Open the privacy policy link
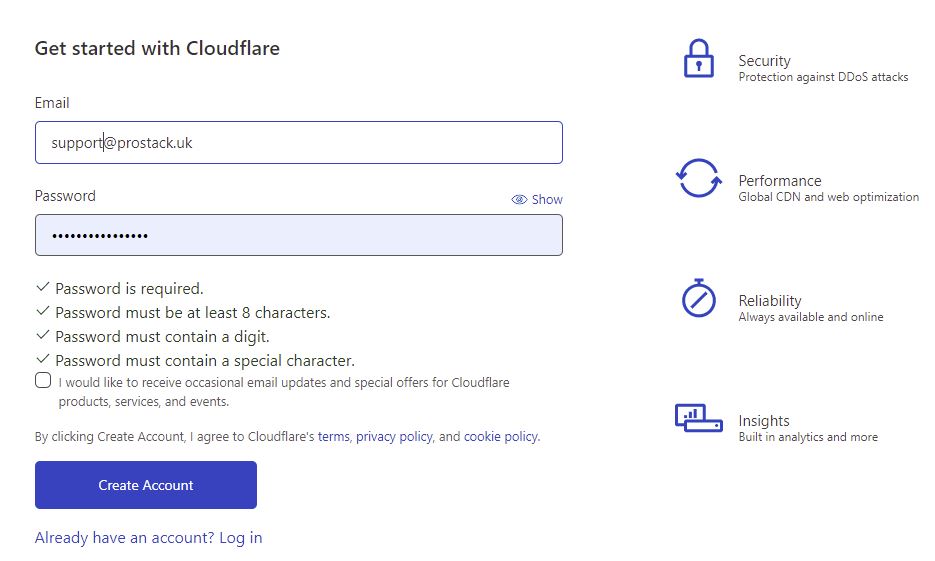The height and width of the screenshot is (561, 935). [x=394, y=436]
